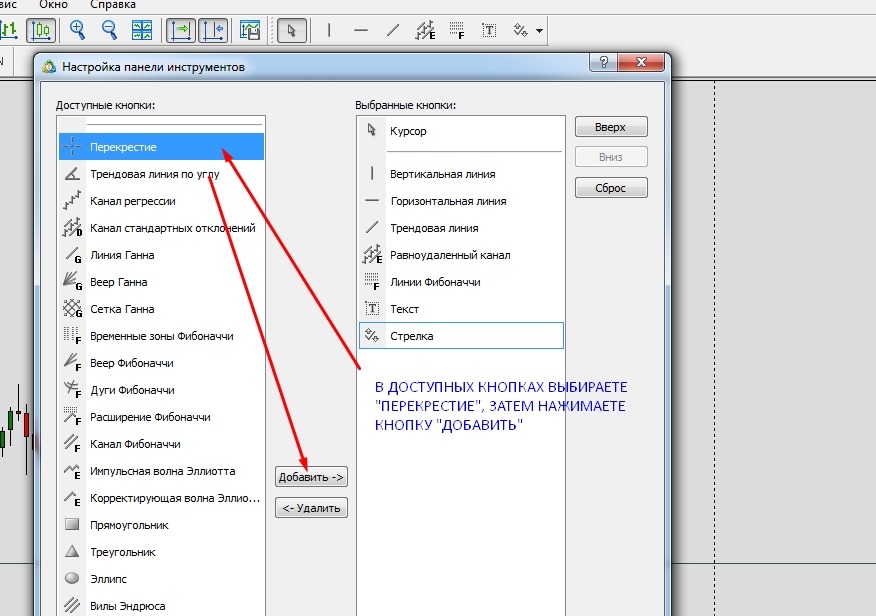Viewport: 876px width, 616px height.
Task: Select vertical line tool in toolbar
Action: 329,30
